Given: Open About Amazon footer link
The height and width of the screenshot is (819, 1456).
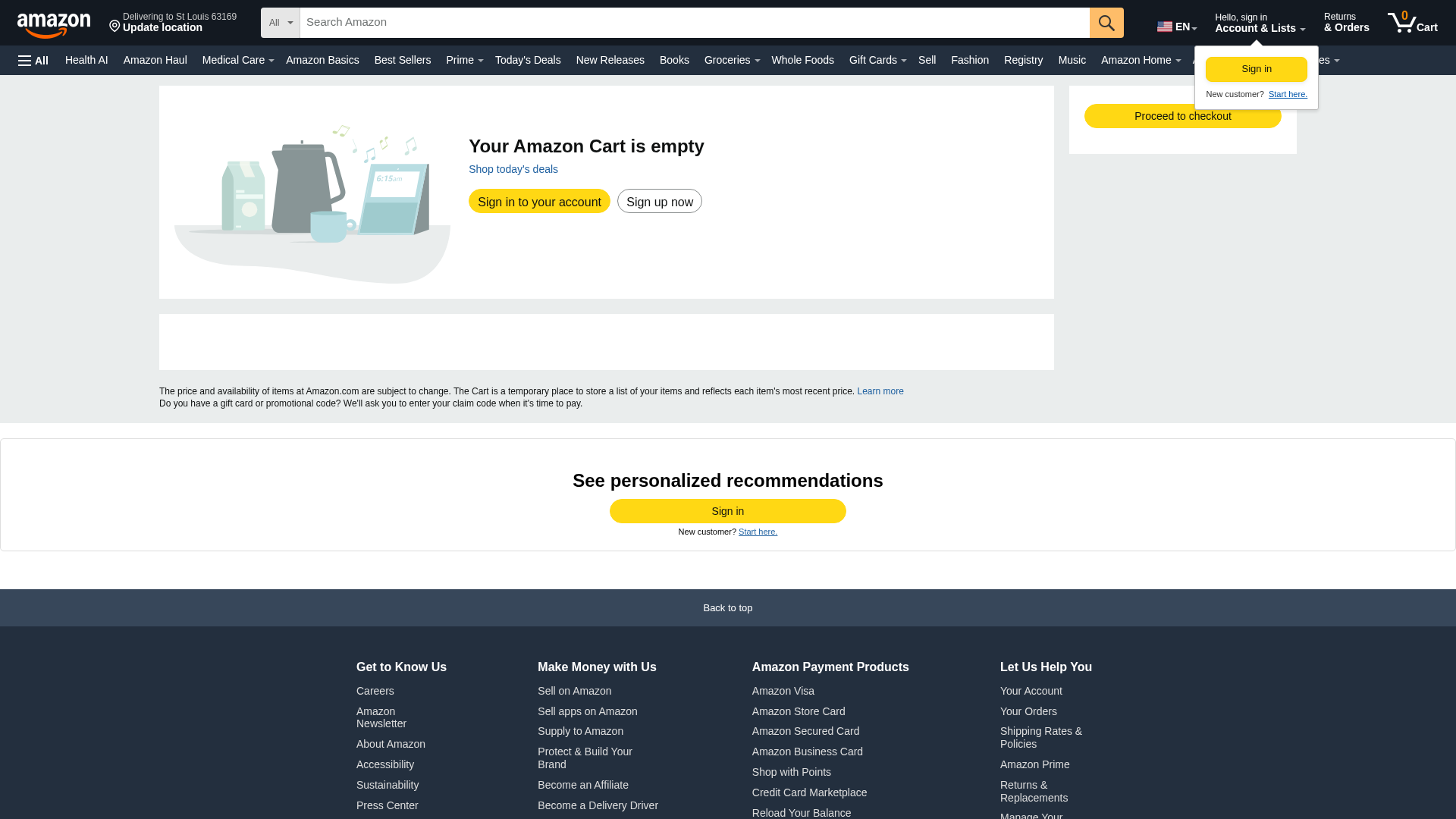Looking at the screenshot, I should 391,744.
